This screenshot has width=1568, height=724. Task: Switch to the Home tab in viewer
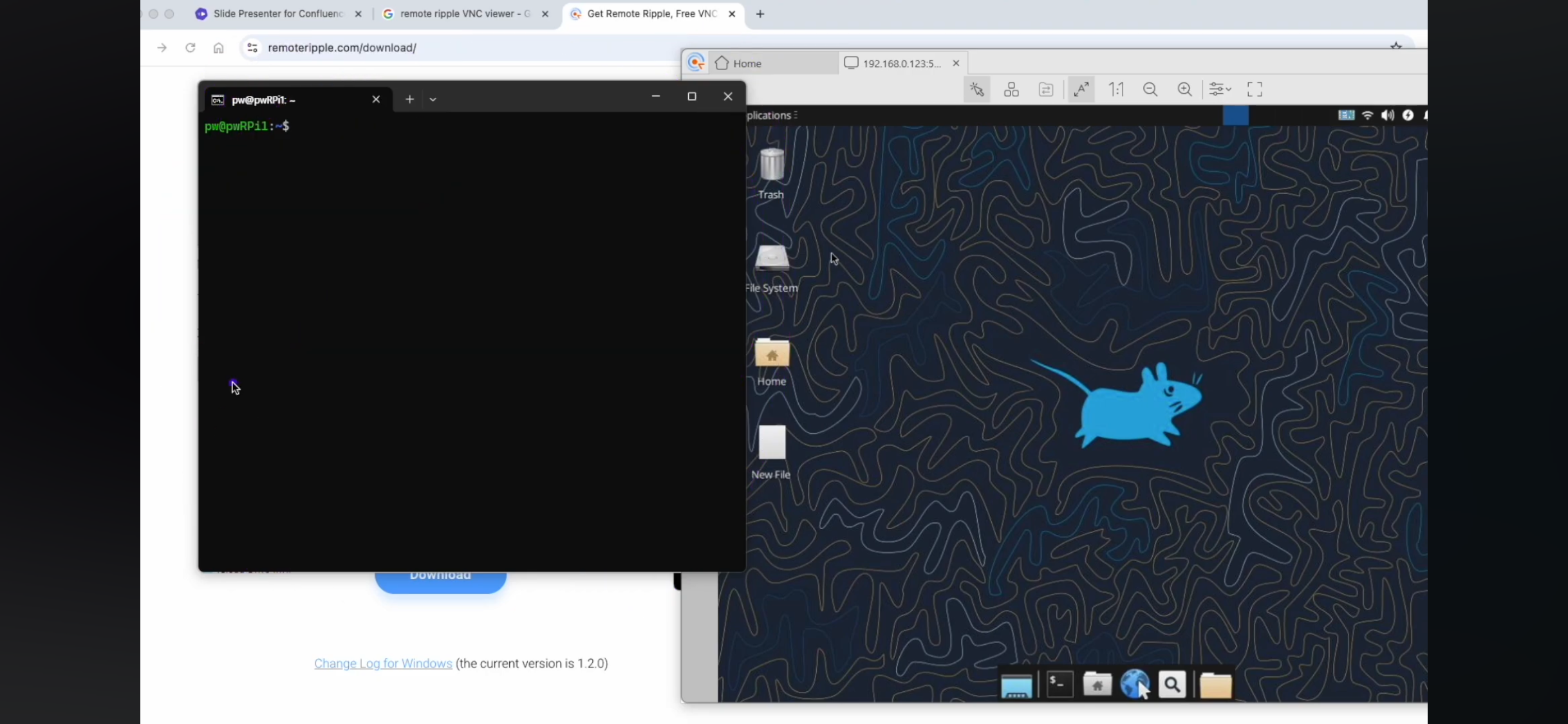(747, 63)
